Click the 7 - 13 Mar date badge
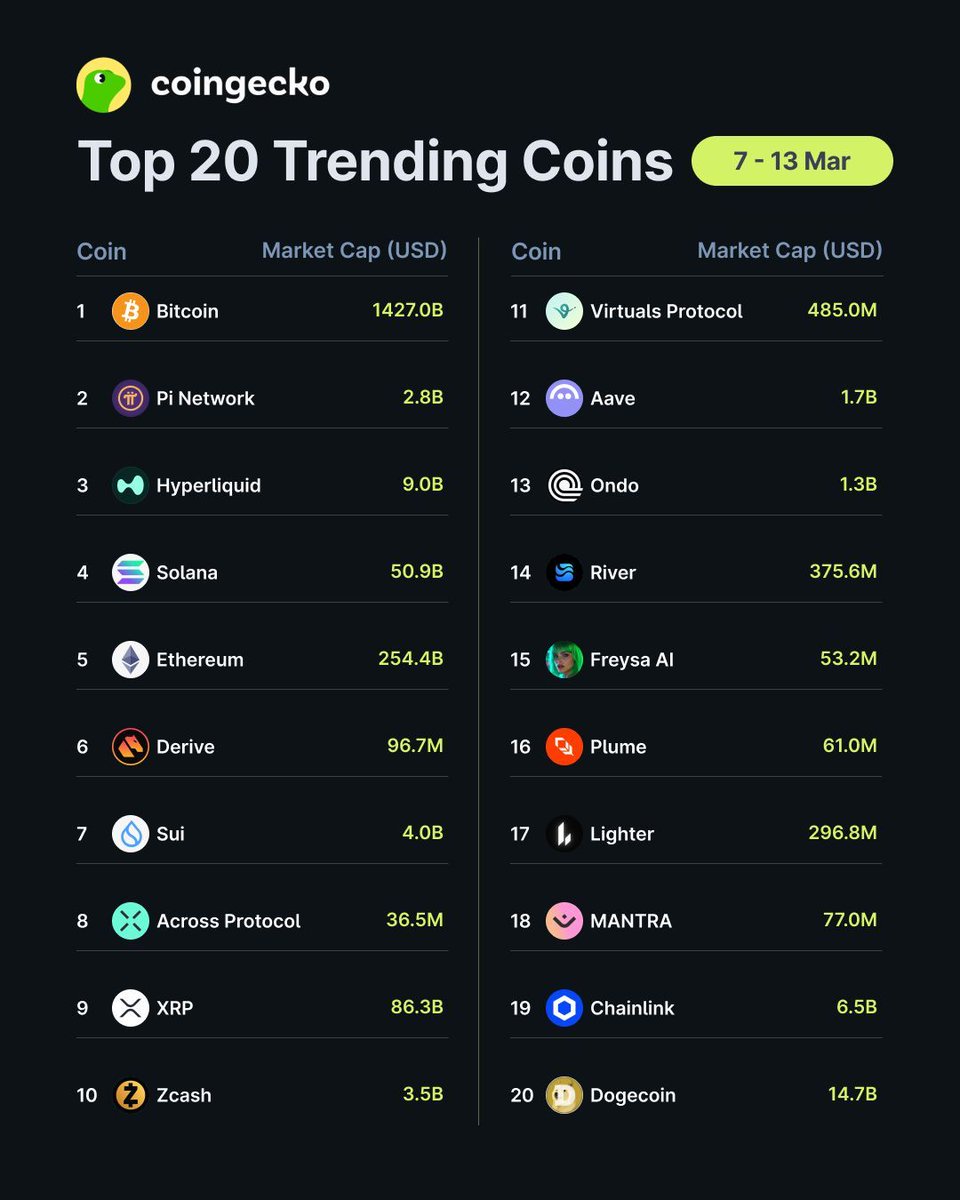Image resolution: width=960 pixels, height=1200 pixels. 792,161
